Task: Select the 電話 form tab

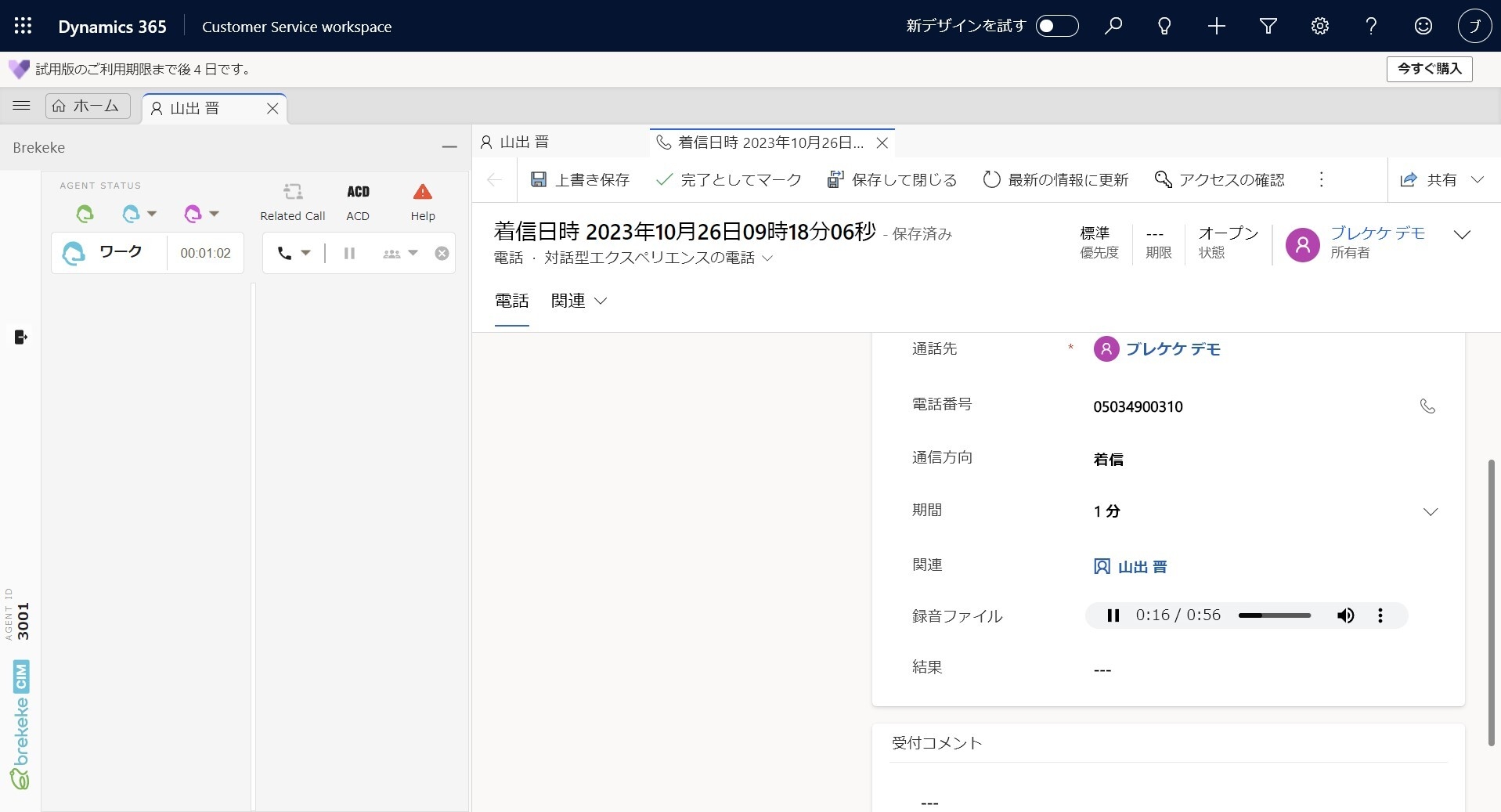Action: click(511, 301)
